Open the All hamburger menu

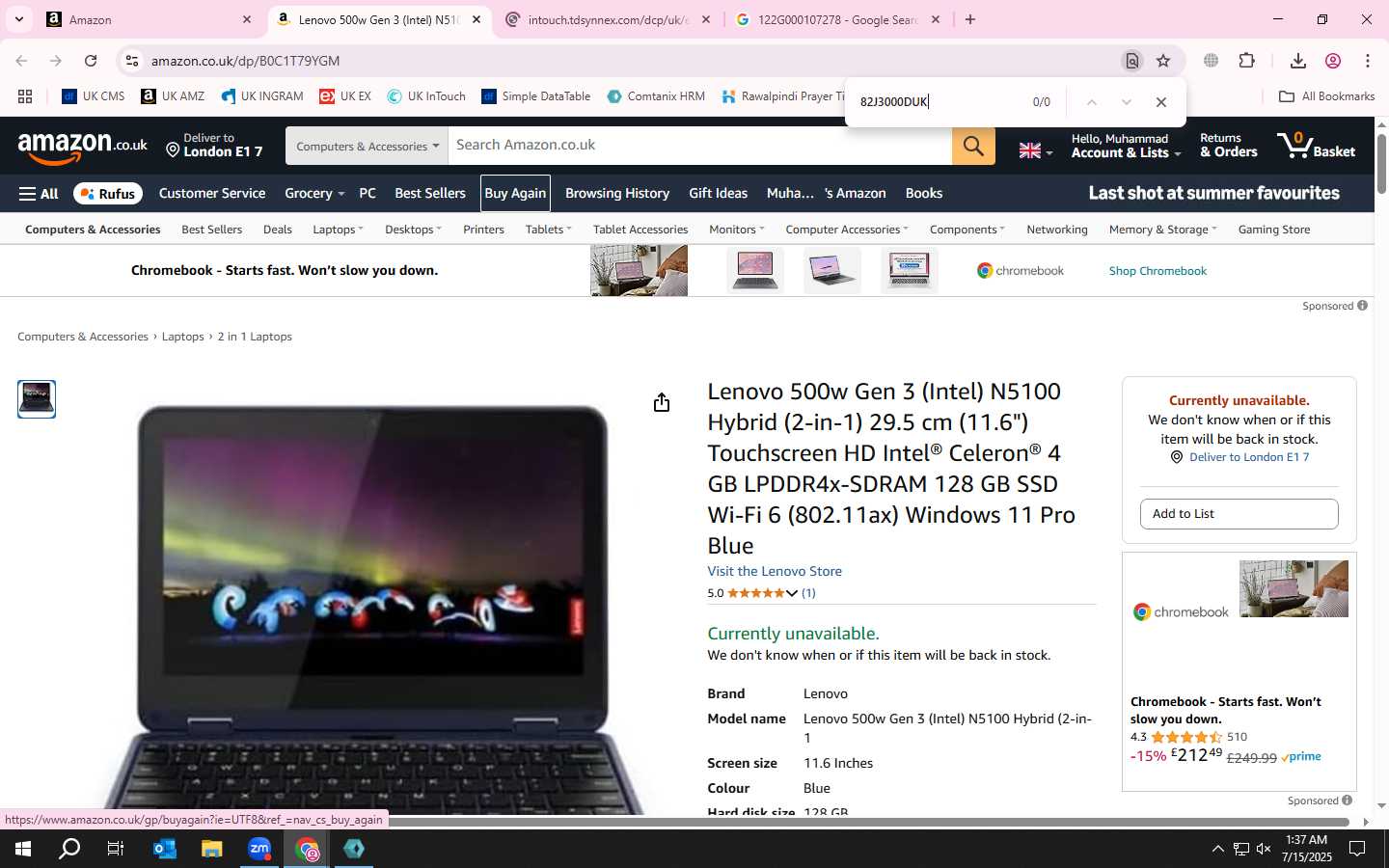click(x=39, y=194)
